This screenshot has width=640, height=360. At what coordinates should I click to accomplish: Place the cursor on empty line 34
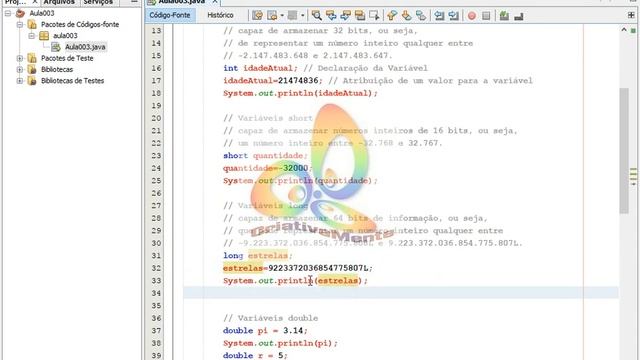click(400, 293)
